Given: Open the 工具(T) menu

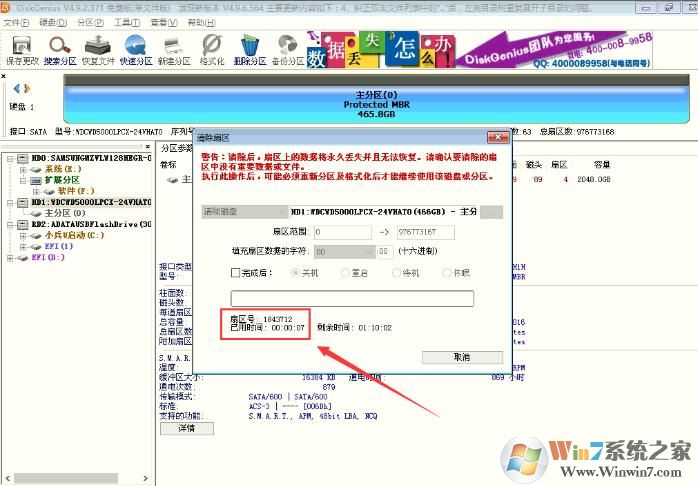Looking at the screenshot, I should tap(127, 22).
